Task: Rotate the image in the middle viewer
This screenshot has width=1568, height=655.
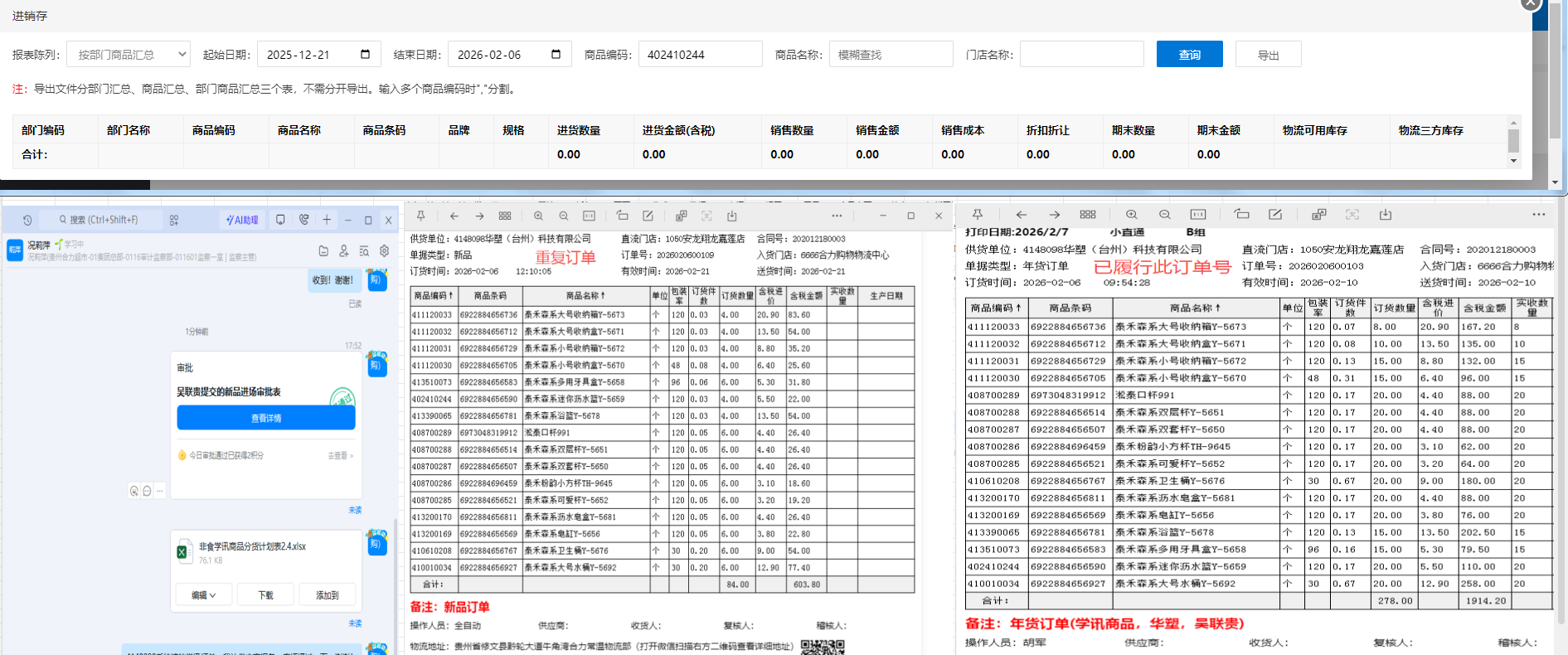Action: (x=622, y=216)
